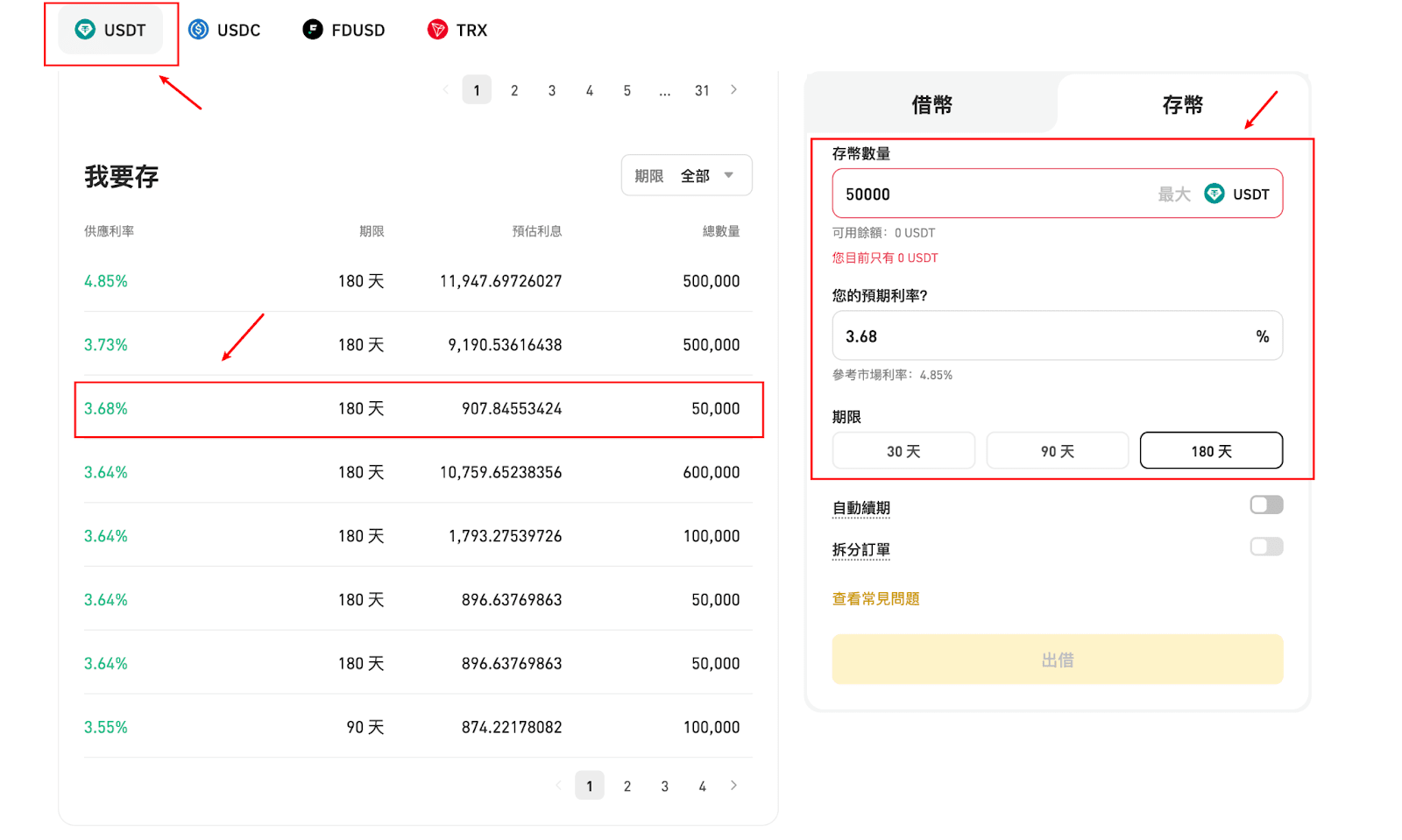Click top pagination previous arrow

tap(445, 89)
